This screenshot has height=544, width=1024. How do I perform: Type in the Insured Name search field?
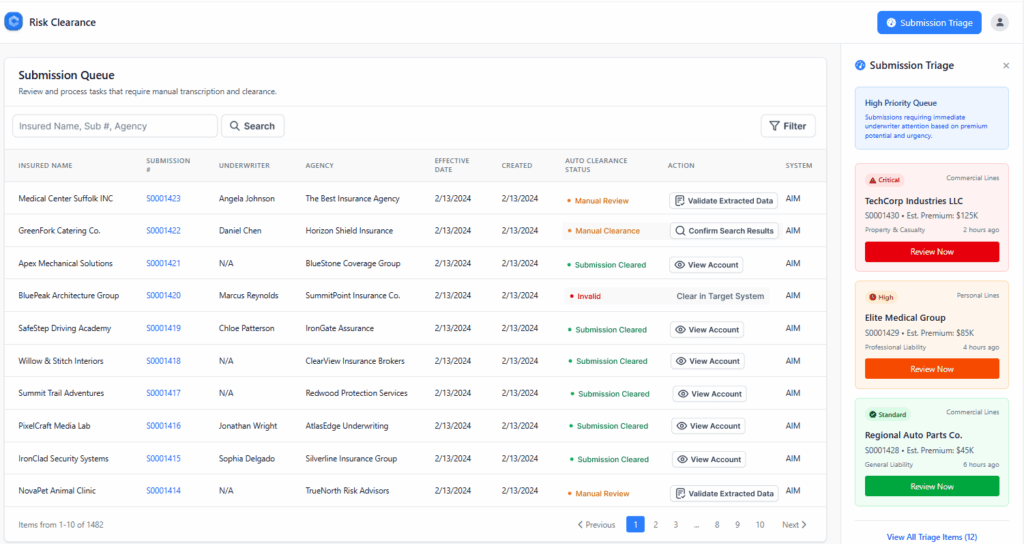tap(115, 126)
